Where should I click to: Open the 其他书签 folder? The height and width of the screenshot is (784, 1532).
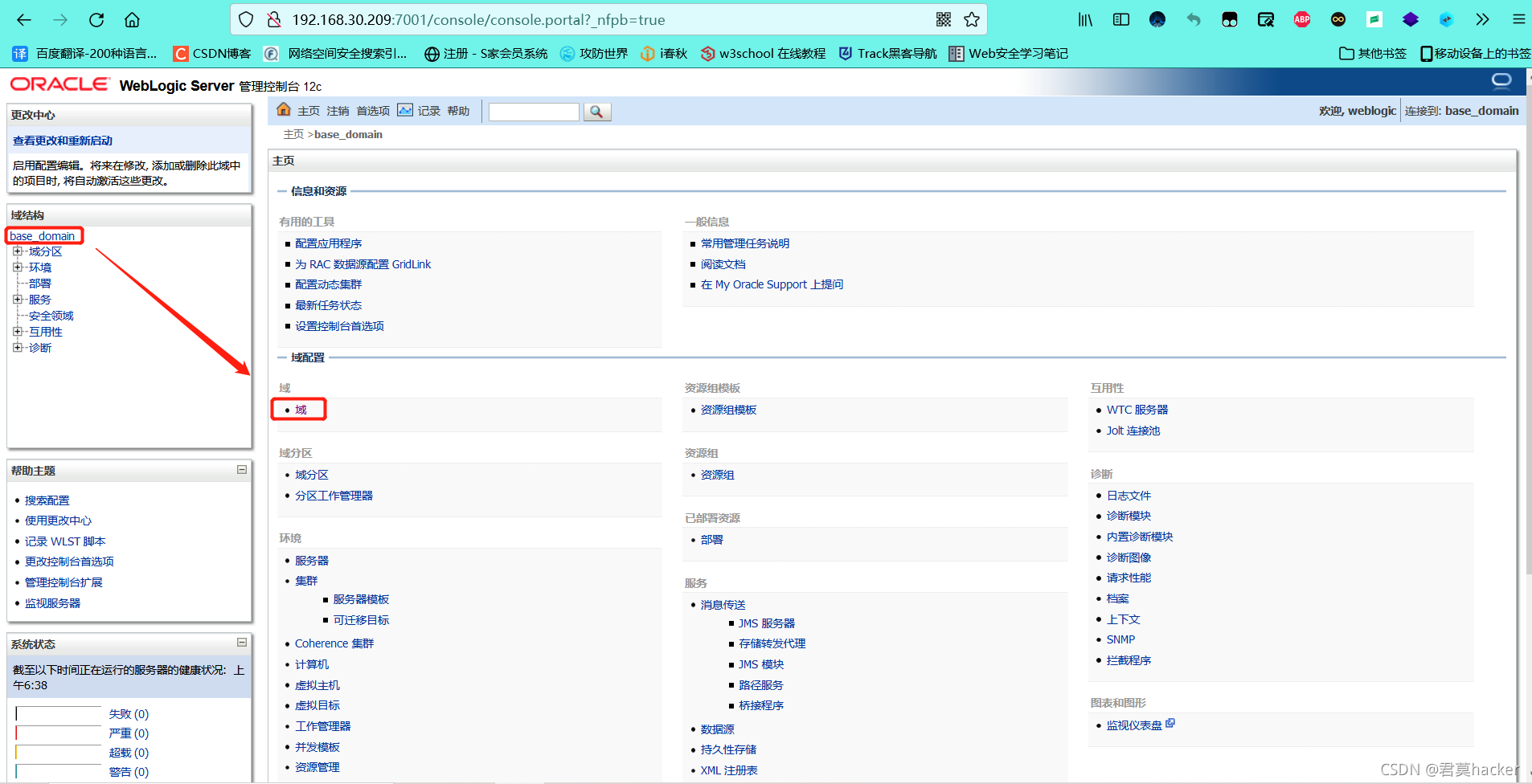click(x=1373, y=54)
